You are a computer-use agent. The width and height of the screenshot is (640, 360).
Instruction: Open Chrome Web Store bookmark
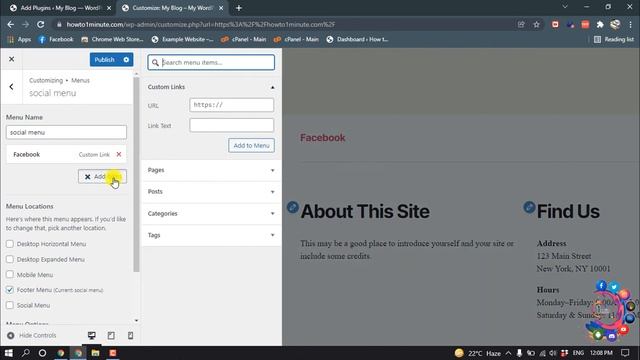pyautogui.click(x=112, y=40)
